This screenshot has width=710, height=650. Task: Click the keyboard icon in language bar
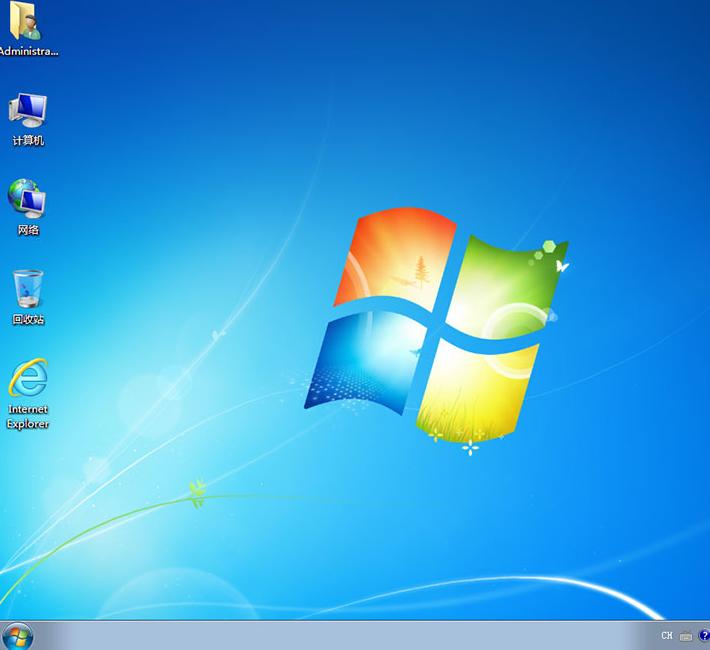pos(685,636)
